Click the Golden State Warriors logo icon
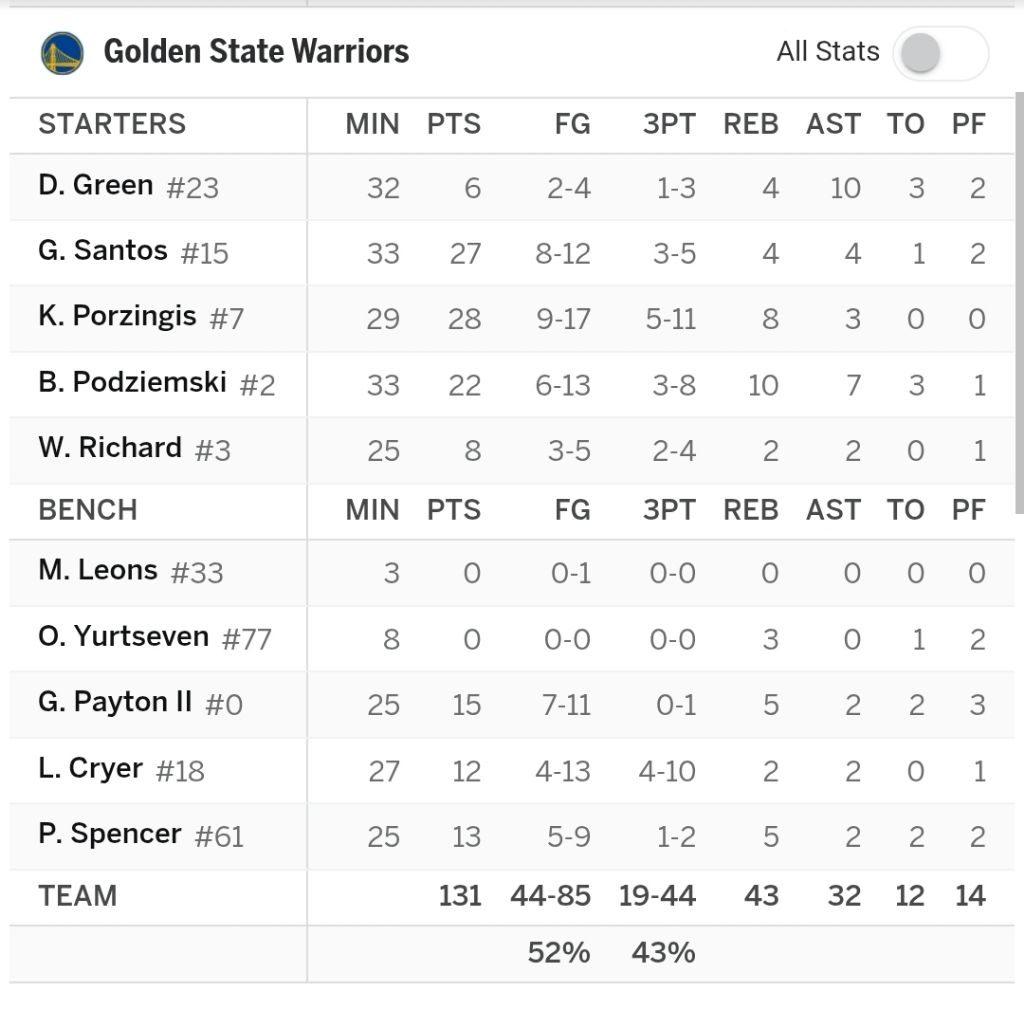The width and height of the screenshot is (1024, 1009). pyautogui.click(x=62, y=53)
